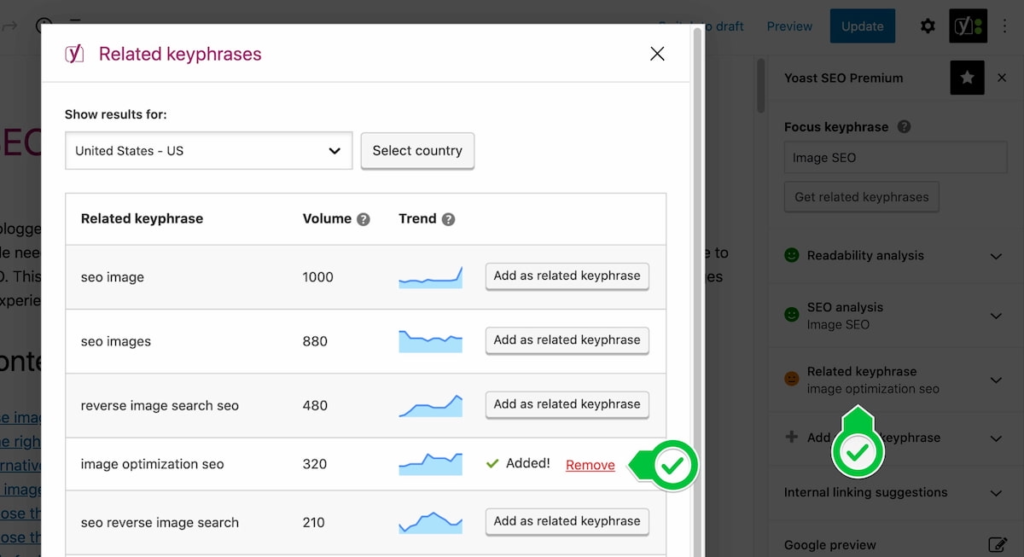Click the help icon next to Volume
The image size is (1024, 557).
363,219
